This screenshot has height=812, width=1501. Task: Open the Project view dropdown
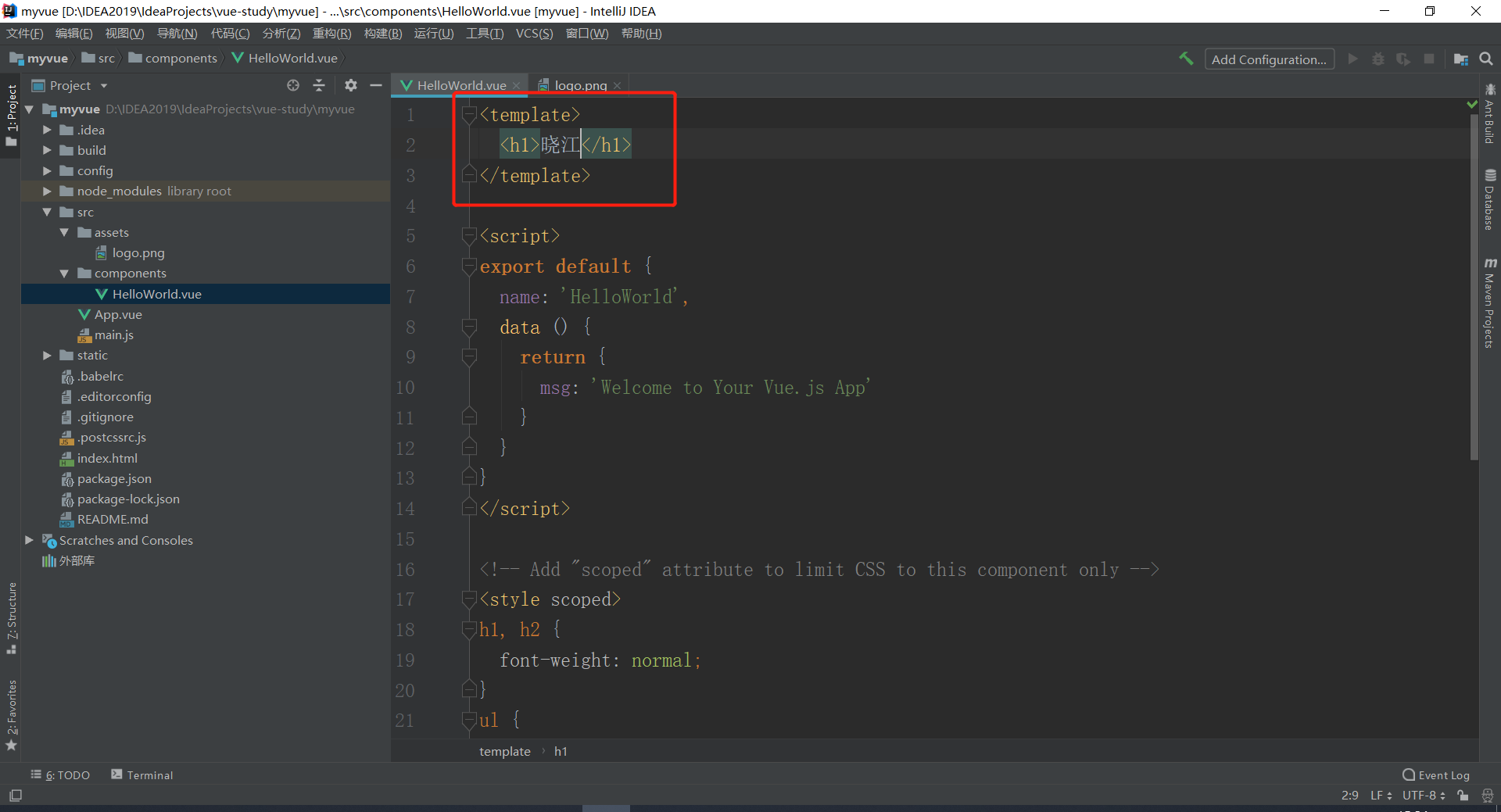coord(104,86)
